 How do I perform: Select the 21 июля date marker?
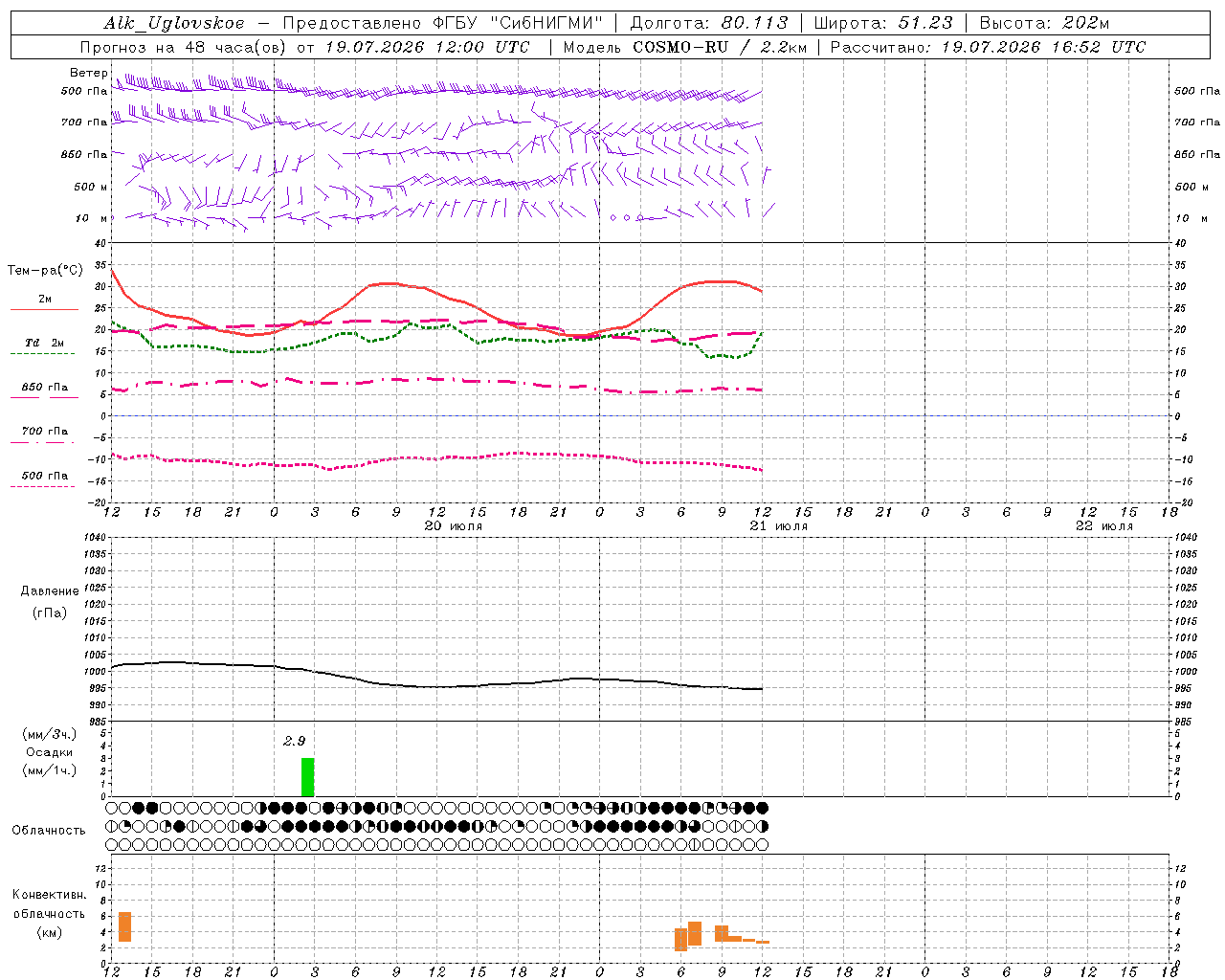click(778, 526)
